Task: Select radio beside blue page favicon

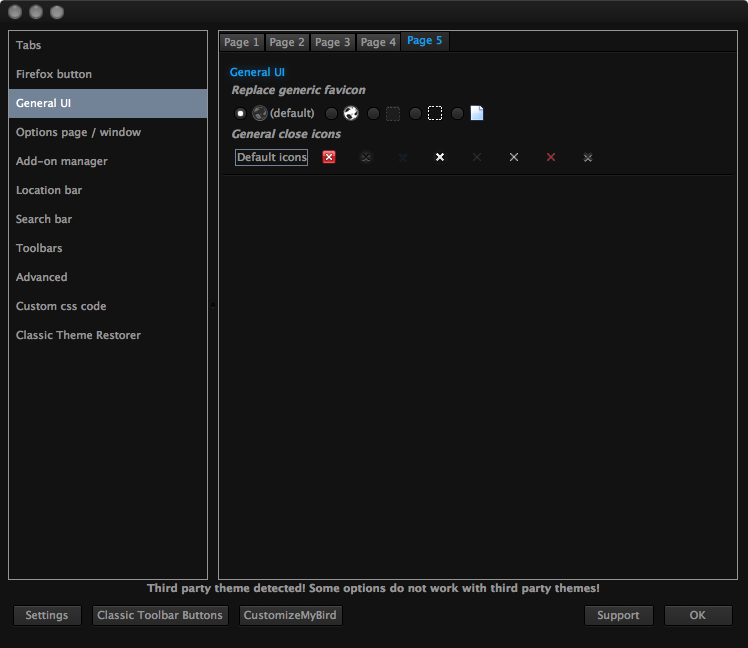Action: (457, 113)
